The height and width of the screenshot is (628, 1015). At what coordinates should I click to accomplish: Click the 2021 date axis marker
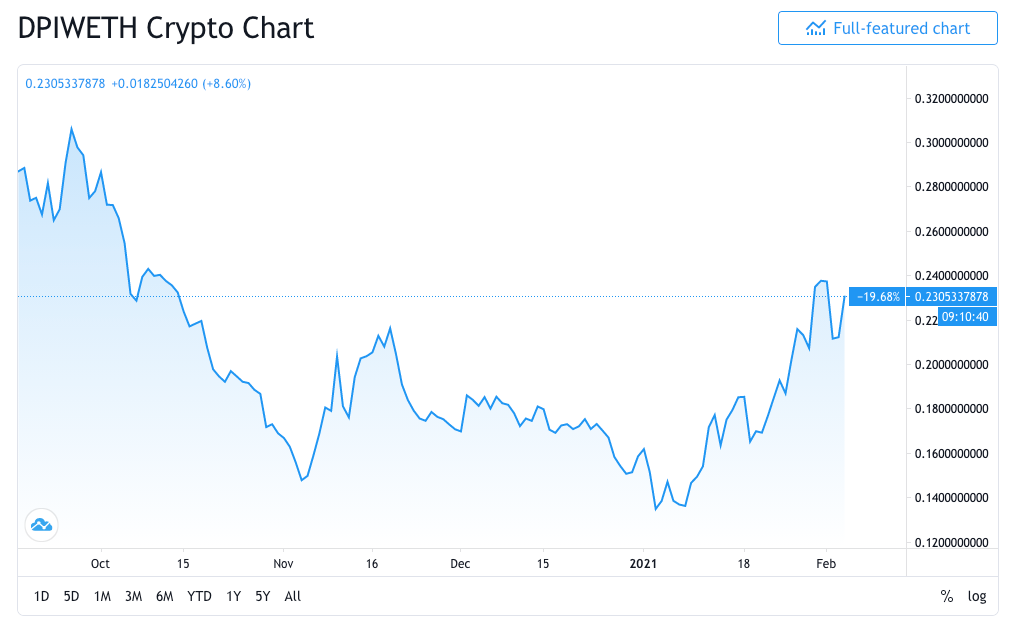coord(645,564)
